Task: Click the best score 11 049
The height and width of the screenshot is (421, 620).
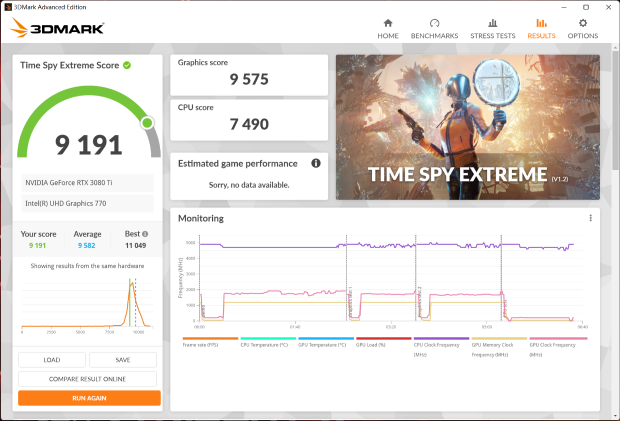Action: tap(136, 245)
